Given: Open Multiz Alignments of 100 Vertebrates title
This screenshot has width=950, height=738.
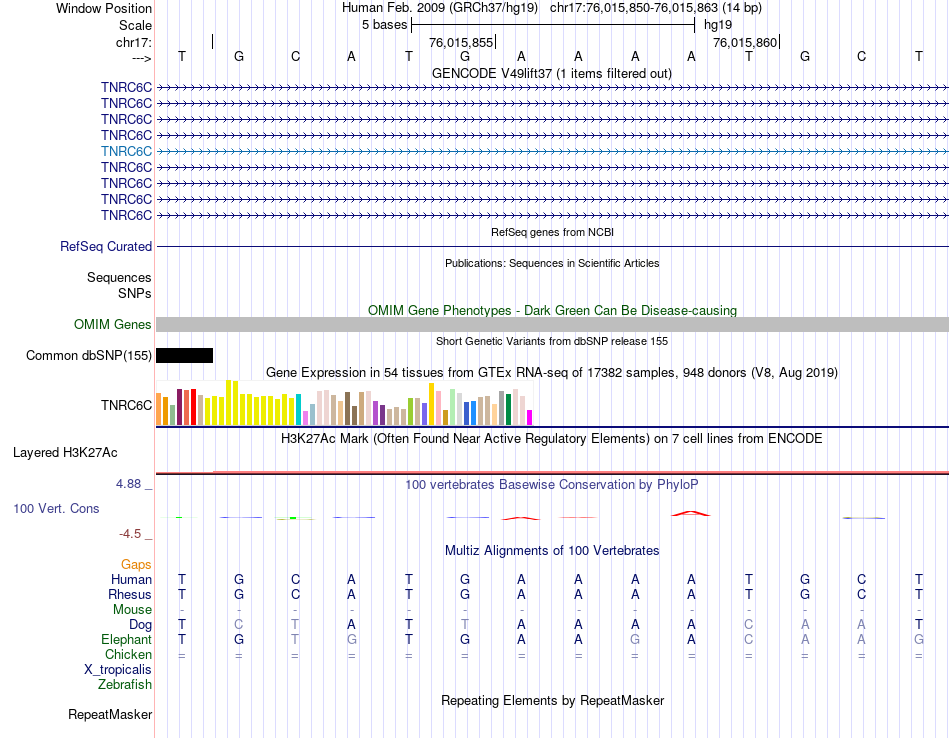Looking at the screenshot, I should [552, 551].
